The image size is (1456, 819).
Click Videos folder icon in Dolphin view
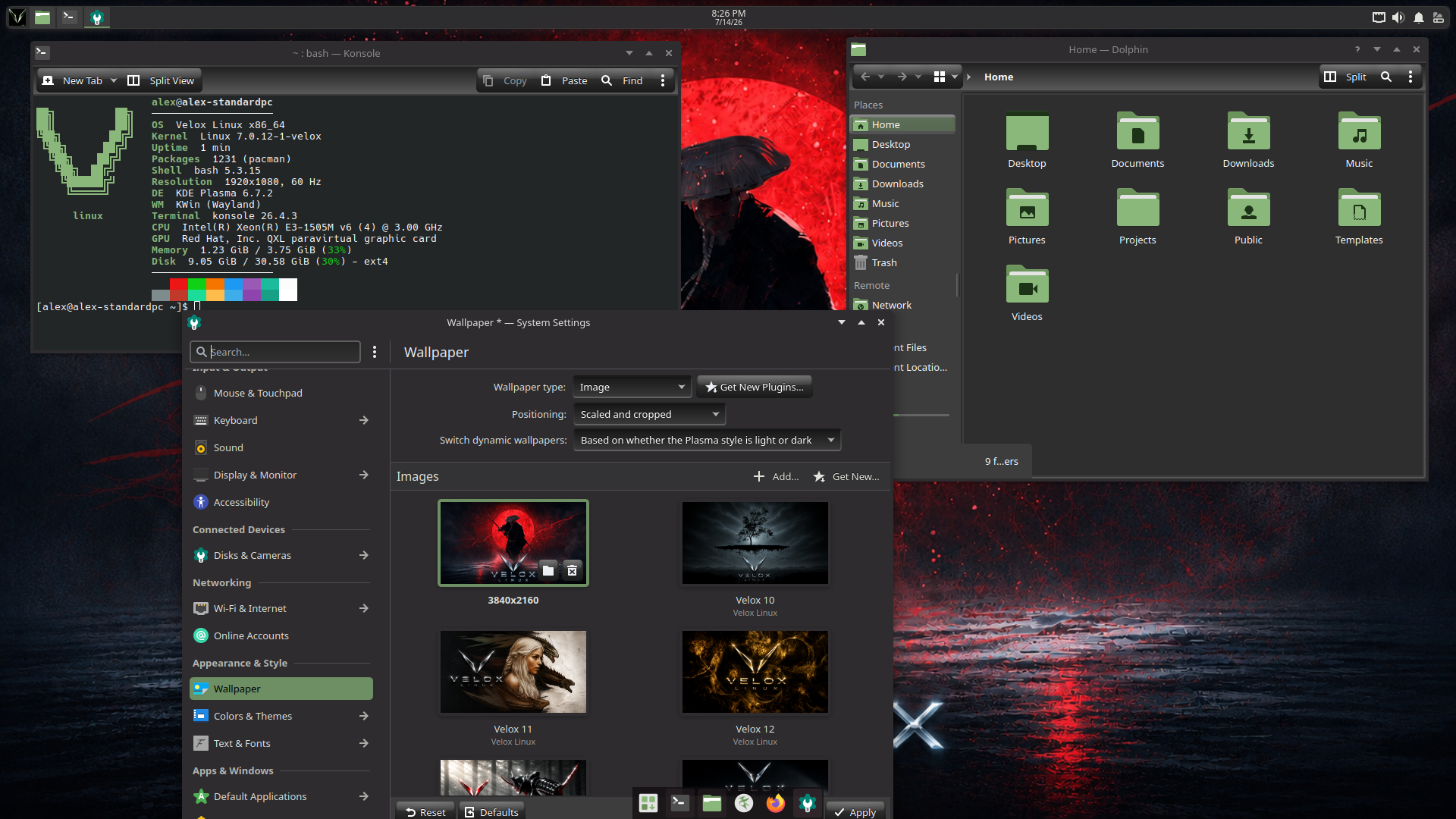(1027, 284)
